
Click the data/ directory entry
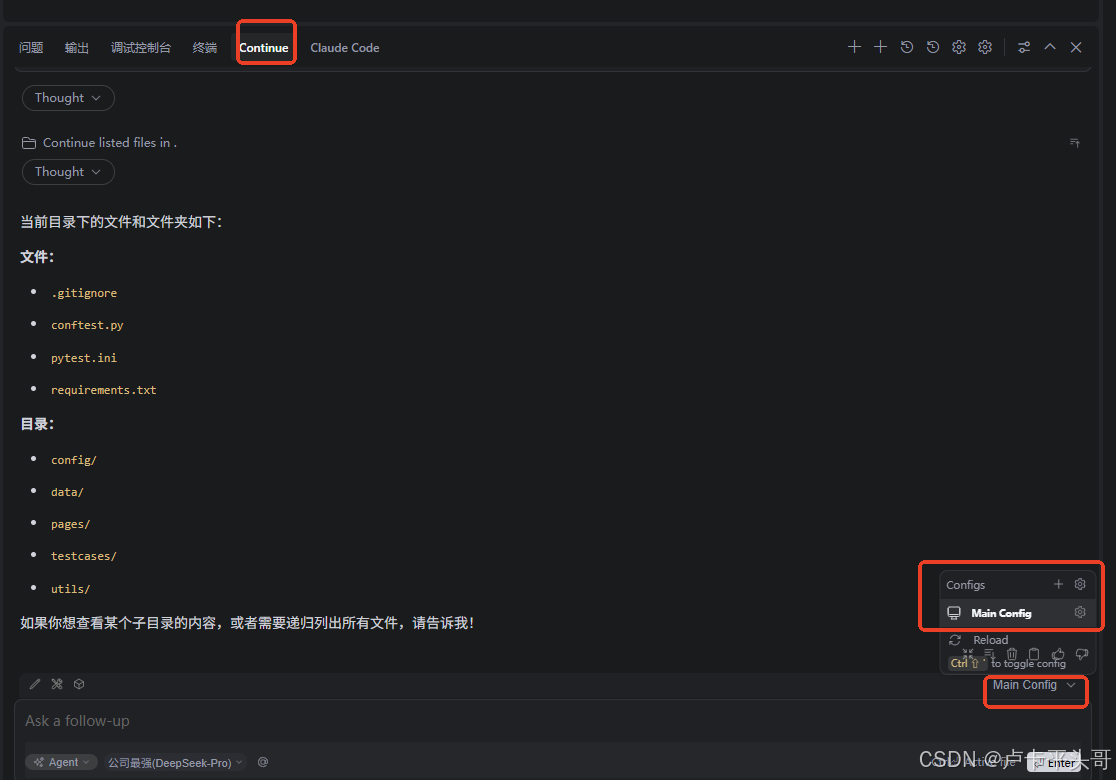[x=67, y=492]
